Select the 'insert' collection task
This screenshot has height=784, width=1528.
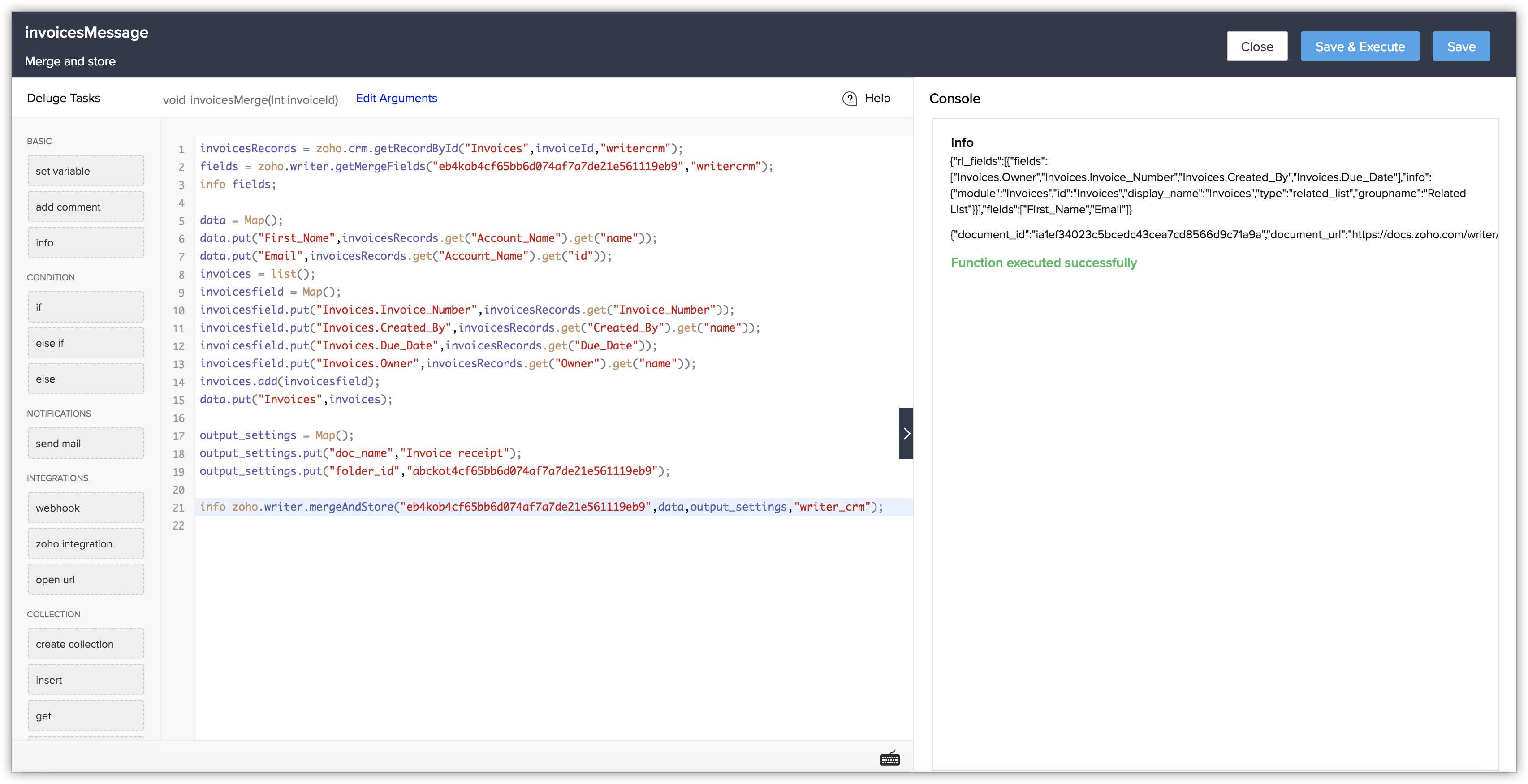[86, 680]
